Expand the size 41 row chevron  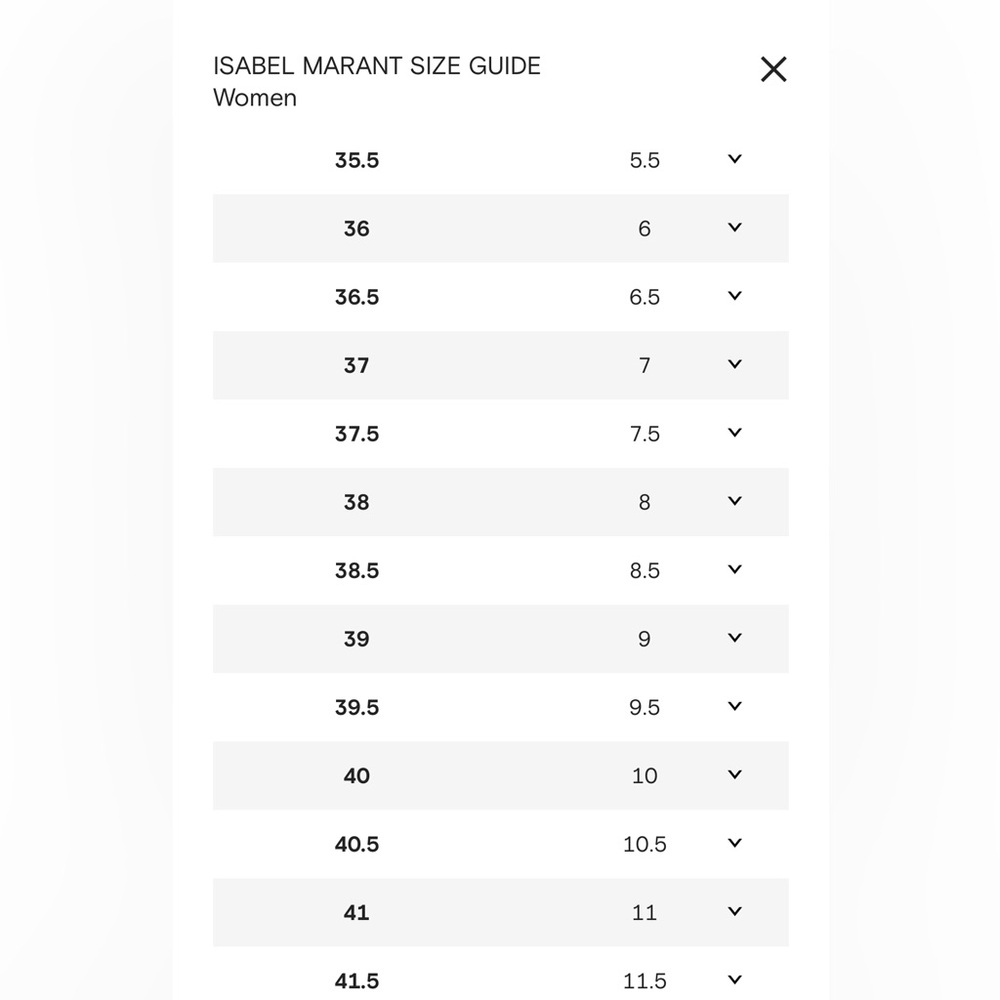click(x=735, y=911)
